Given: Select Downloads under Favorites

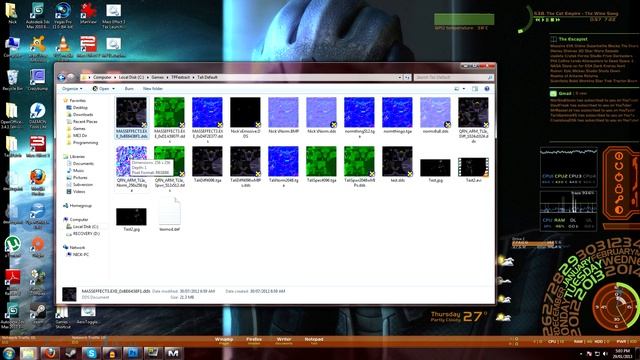Looking at the screenshot, I should 83,115.
